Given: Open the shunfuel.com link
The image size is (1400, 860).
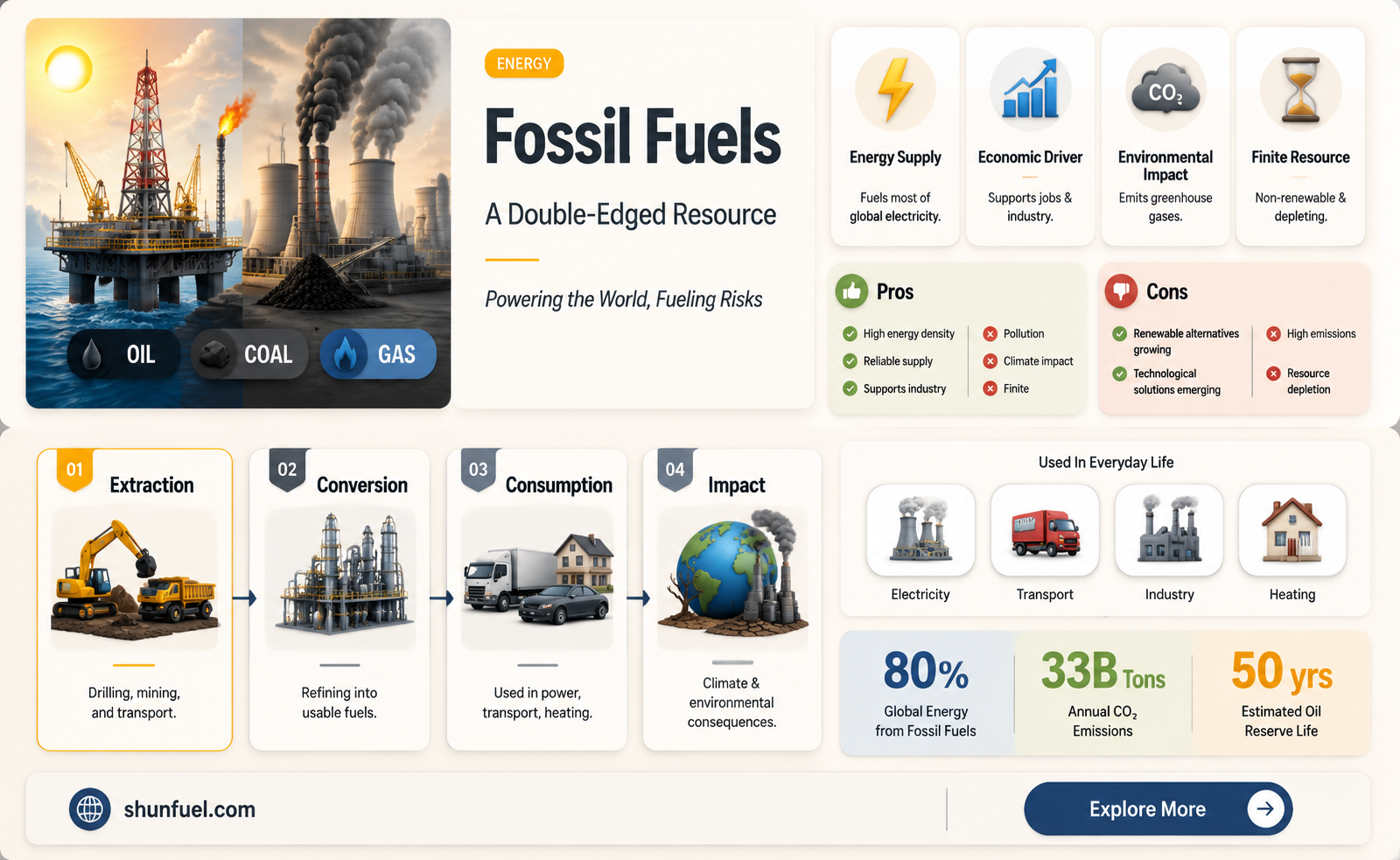Looking at the screenshot, I should tap(190, 809).
